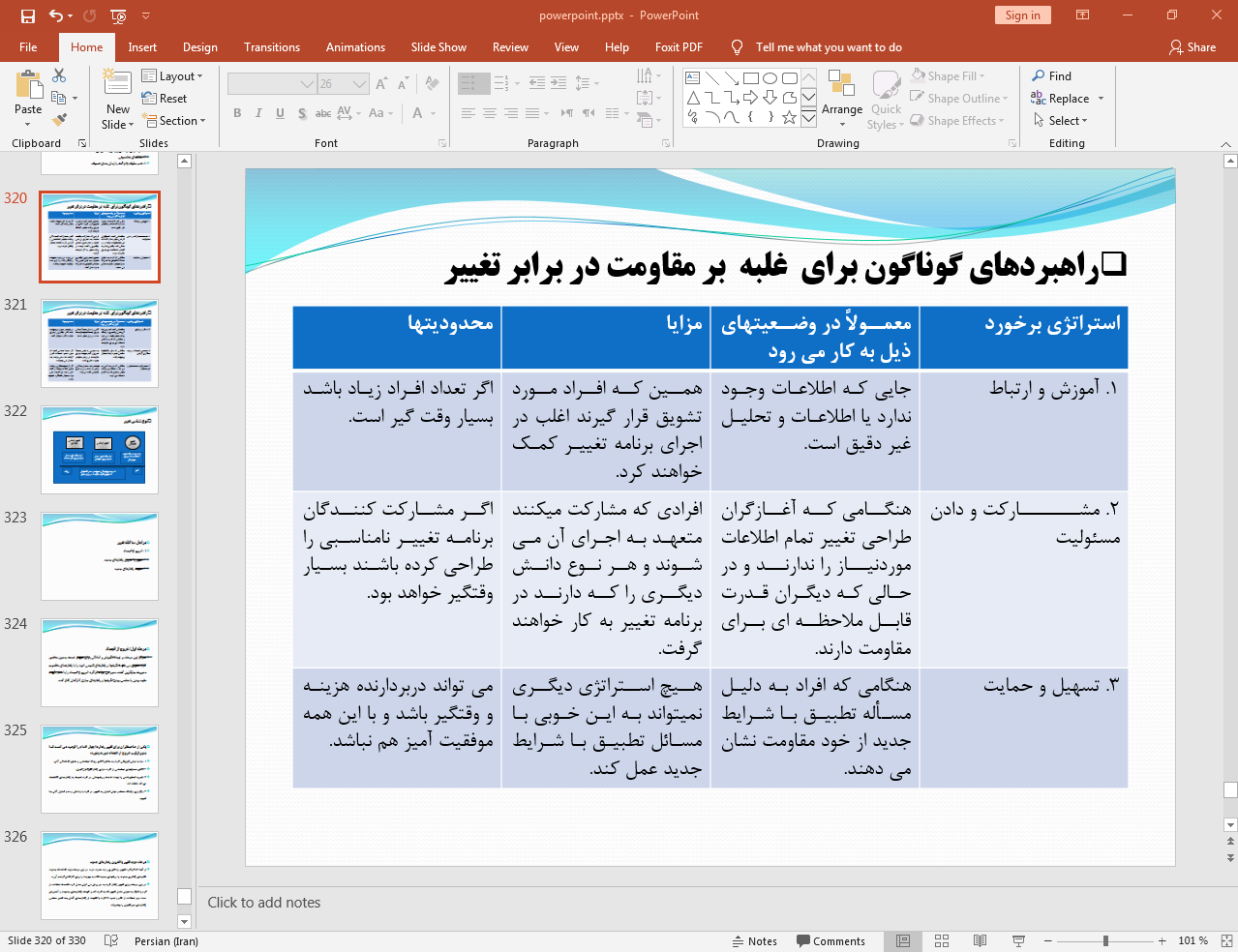Image resolution: width=1238 pixels, height=952 pixels.
Task: Click the Share button
Action: pos(1192,47)
